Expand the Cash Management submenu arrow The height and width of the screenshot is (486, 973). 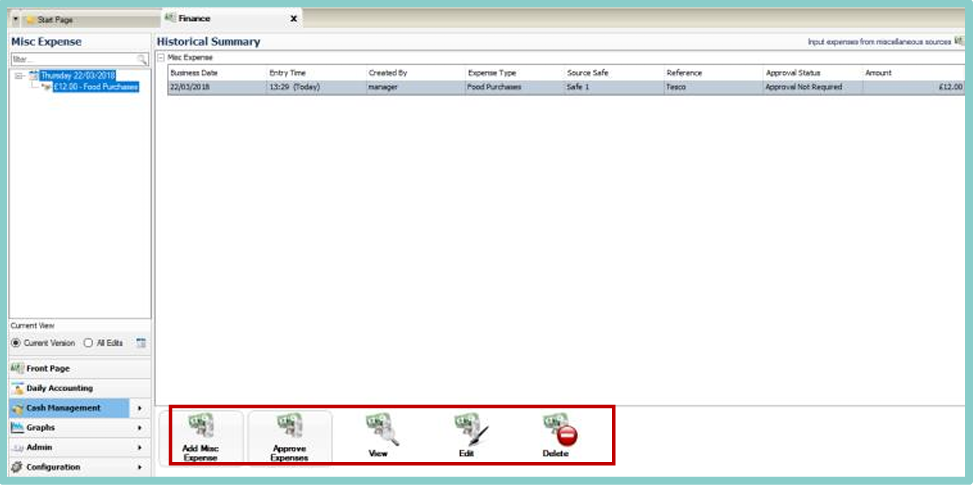pos(139,408)
